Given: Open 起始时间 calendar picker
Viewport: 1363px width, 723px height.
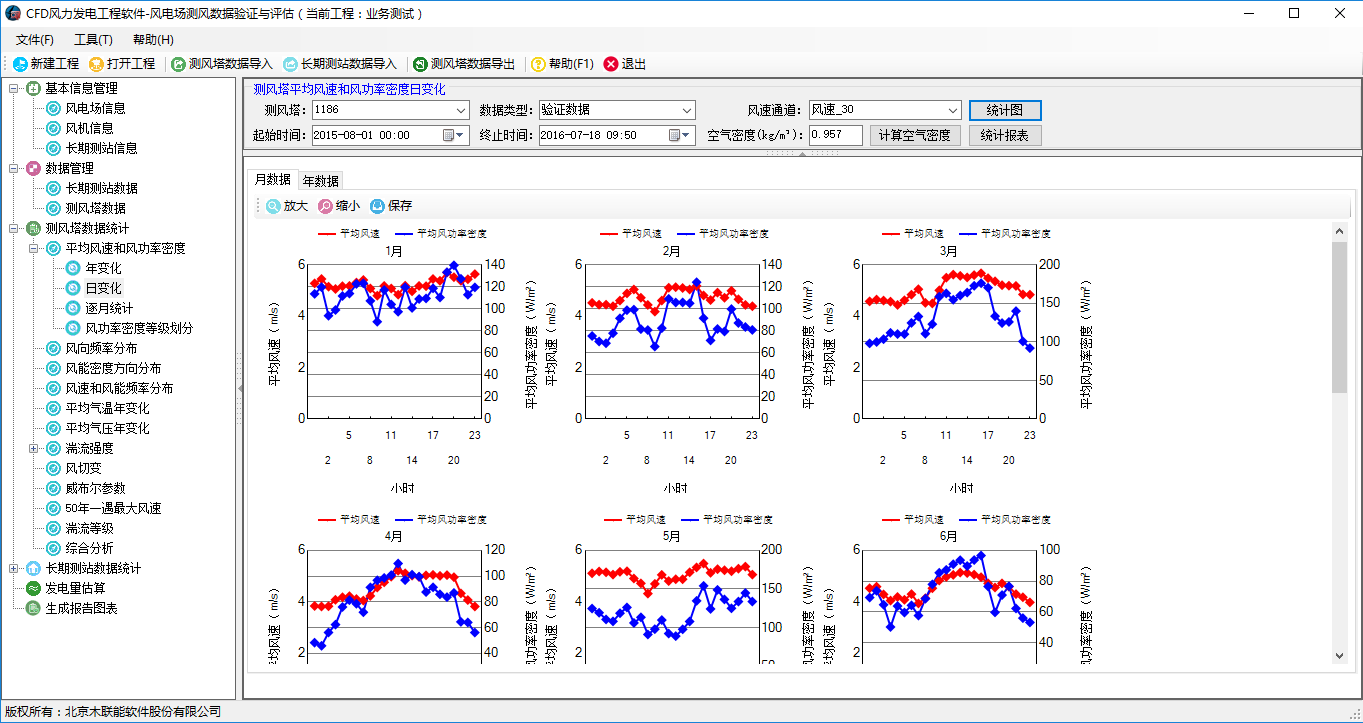Looking at the screenshot, I should pos(454,135).
